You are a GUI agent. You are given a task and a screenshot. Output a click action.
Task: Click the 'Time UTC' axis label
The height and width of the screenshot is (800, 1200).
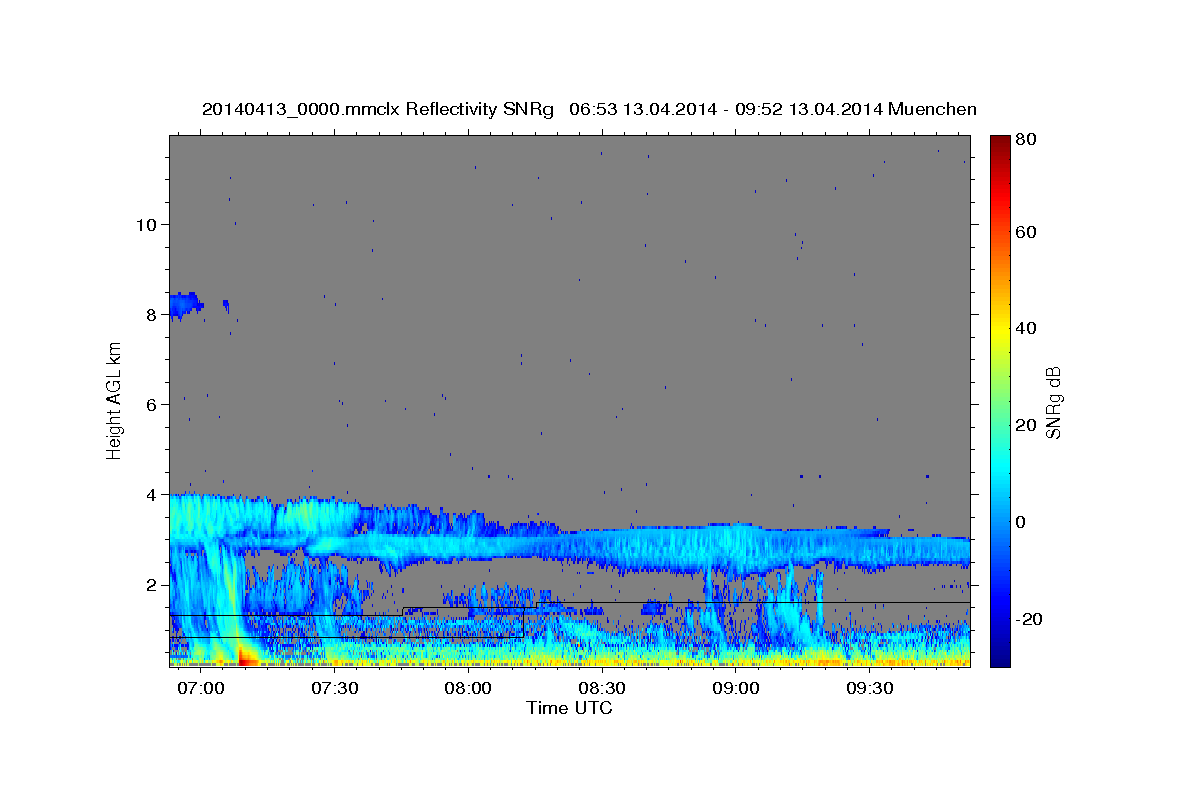pos(569,708)
